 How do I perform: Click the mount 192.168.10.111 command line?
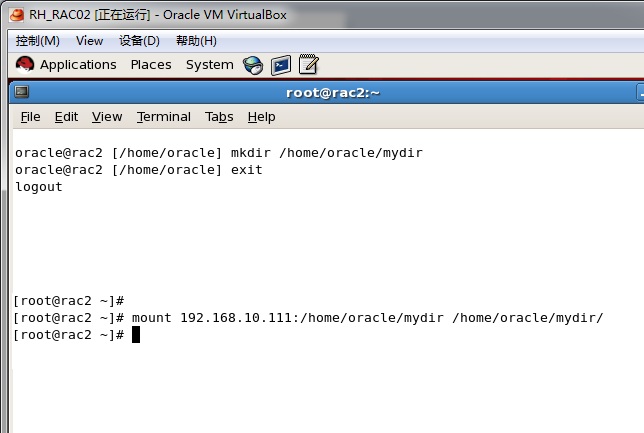pos(308,318)
